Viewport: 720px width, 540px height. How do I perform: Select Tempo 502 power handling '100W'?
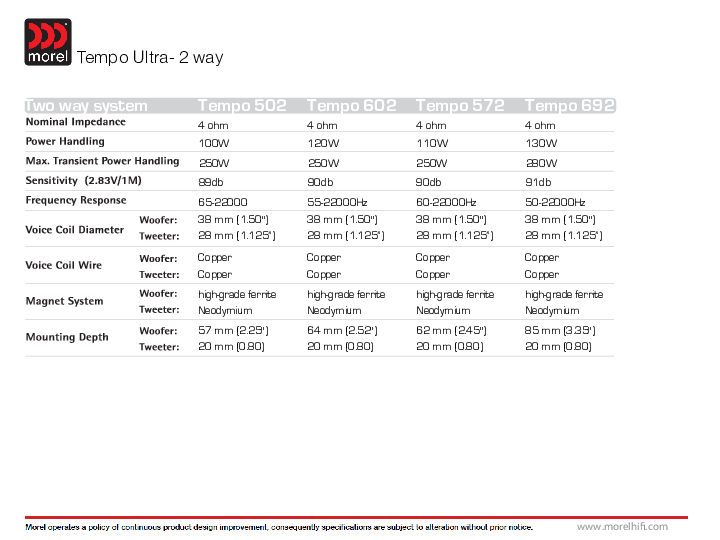[214, 143]
